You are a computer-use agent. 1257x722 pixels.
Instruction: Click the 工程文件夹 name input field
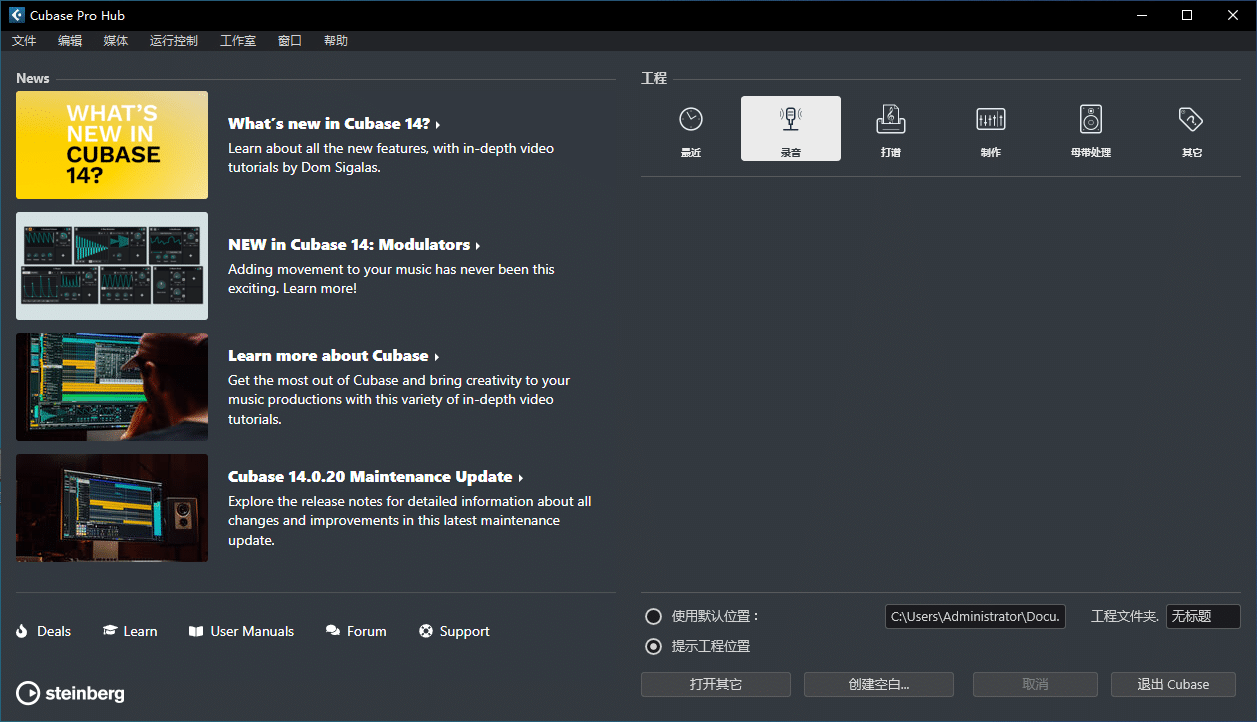tap(1202, 616)
